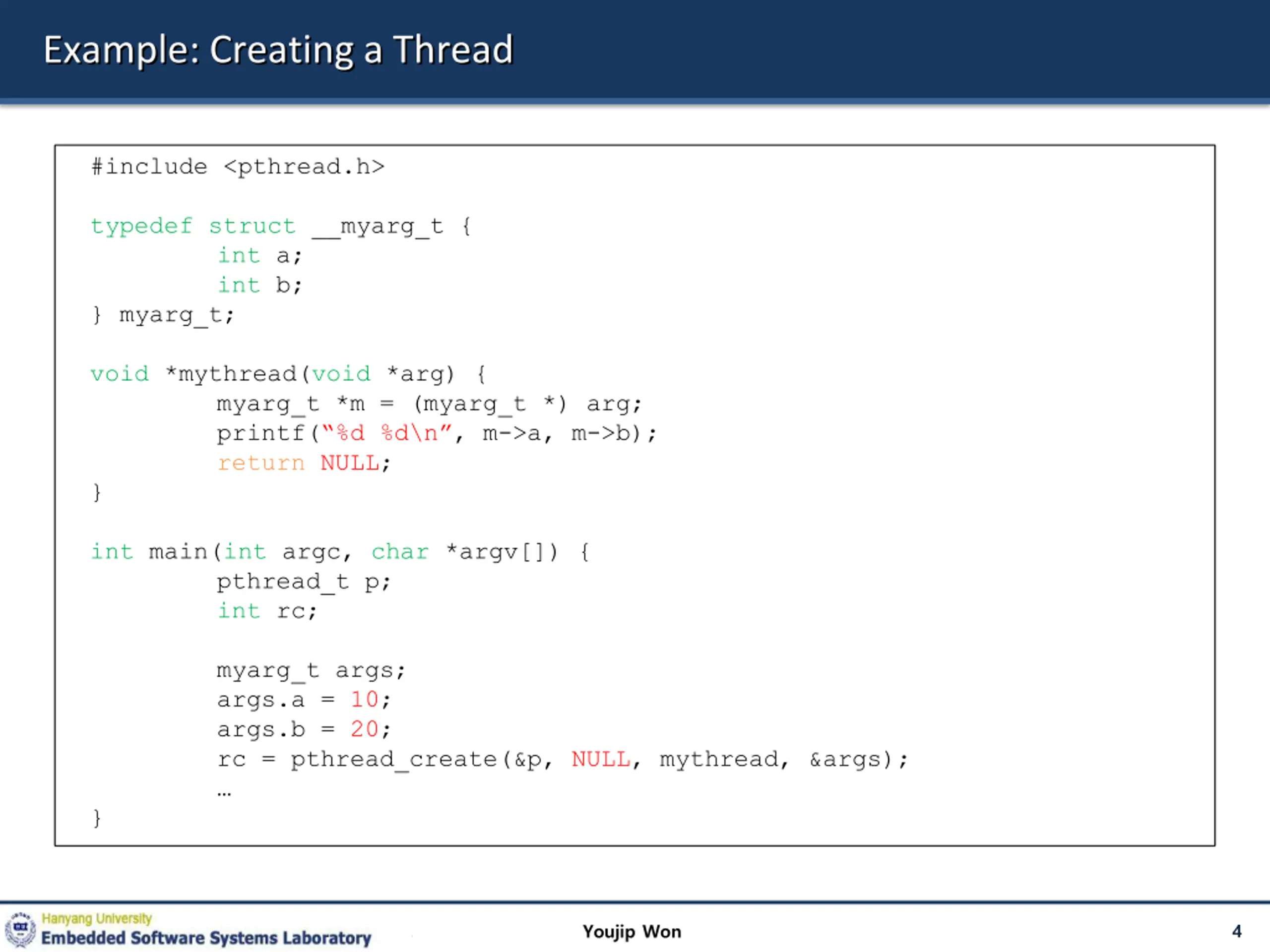Click the 'void *mythread(void *arg) {' line
Image resolution: width=1270 pixels, height=952 pixels.
tap(289, 375)
